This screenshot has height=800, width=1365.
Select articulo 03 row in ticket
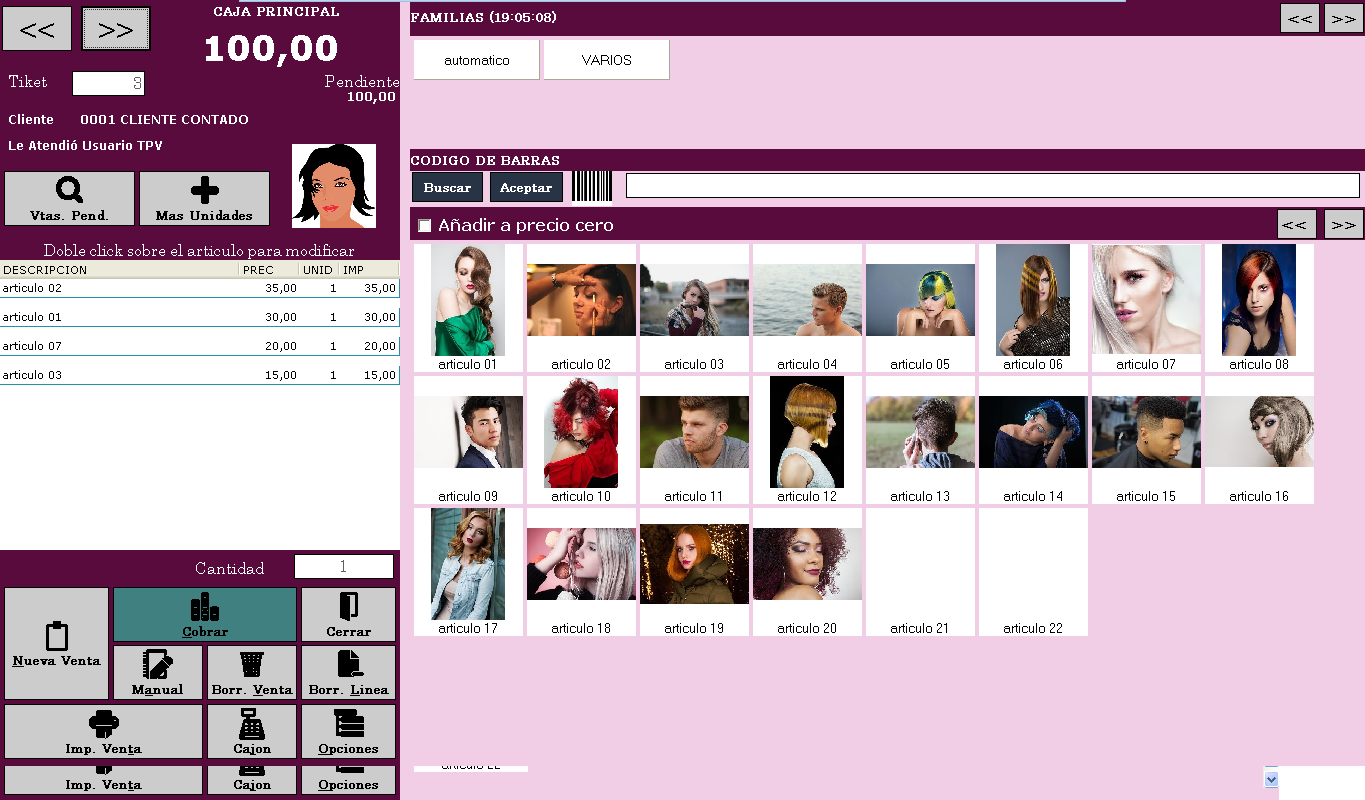(x=200, y=375)
